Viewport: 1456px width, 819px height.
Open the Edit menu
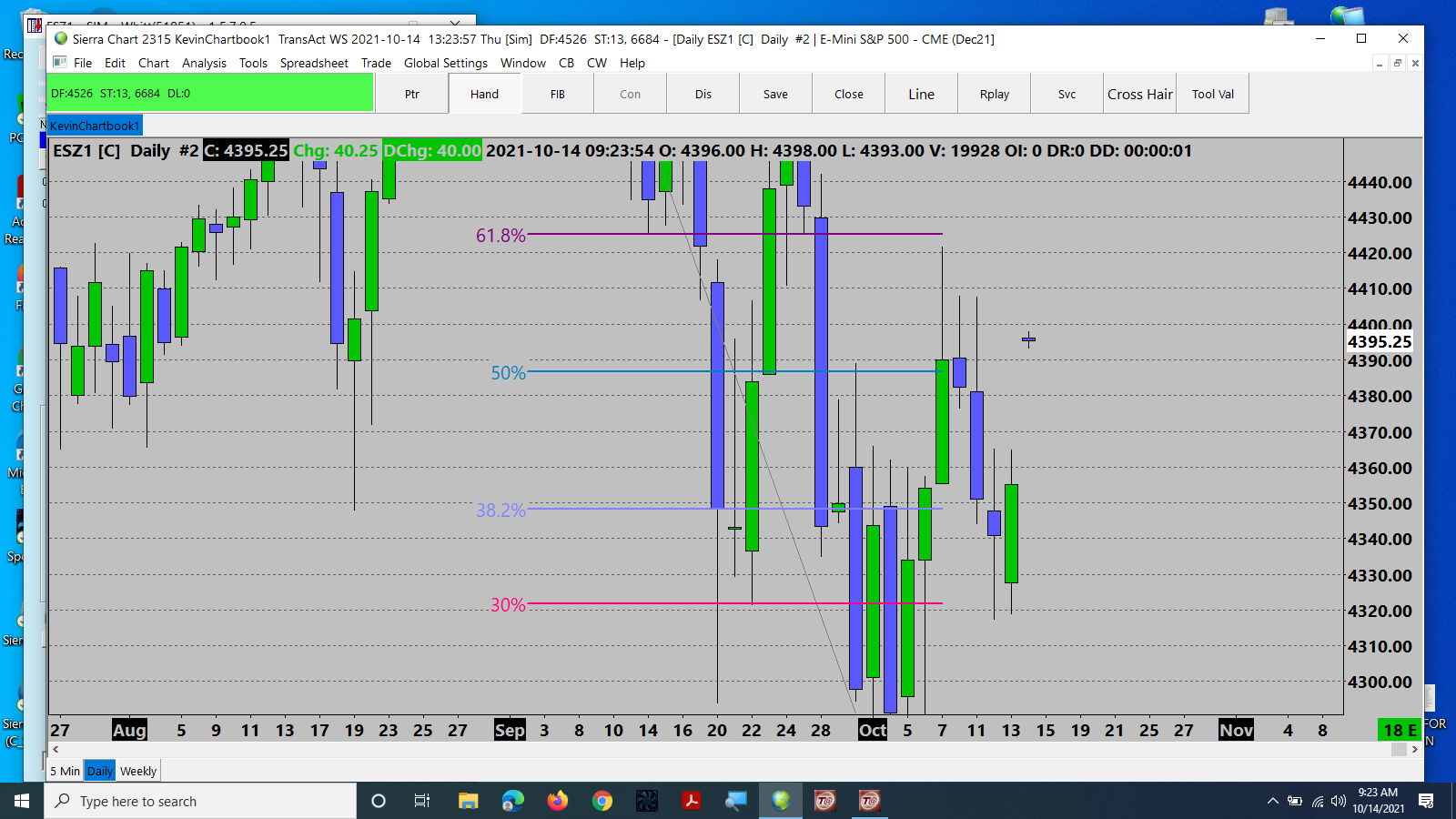(115, 63)
